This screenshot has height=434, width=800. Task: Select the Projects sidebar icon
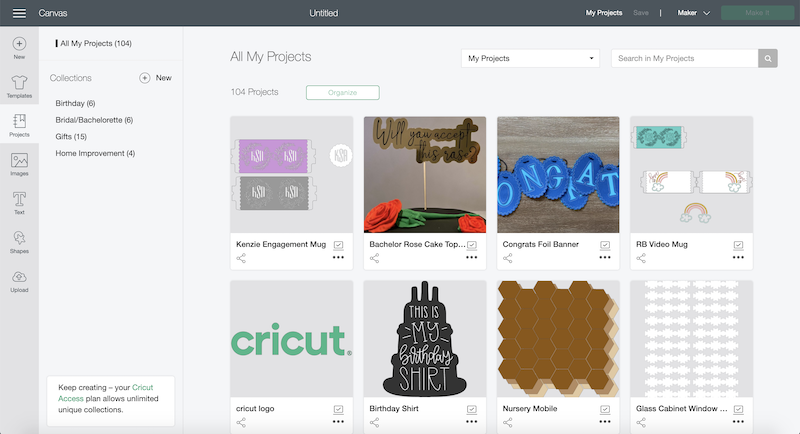point(19,121)
